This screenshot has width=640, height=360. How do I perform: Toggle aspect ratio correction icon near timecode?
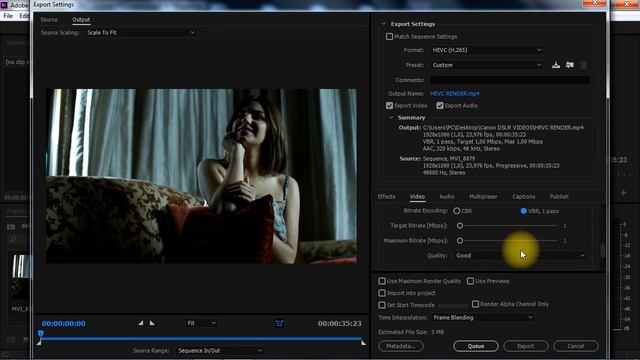point(279,323)
